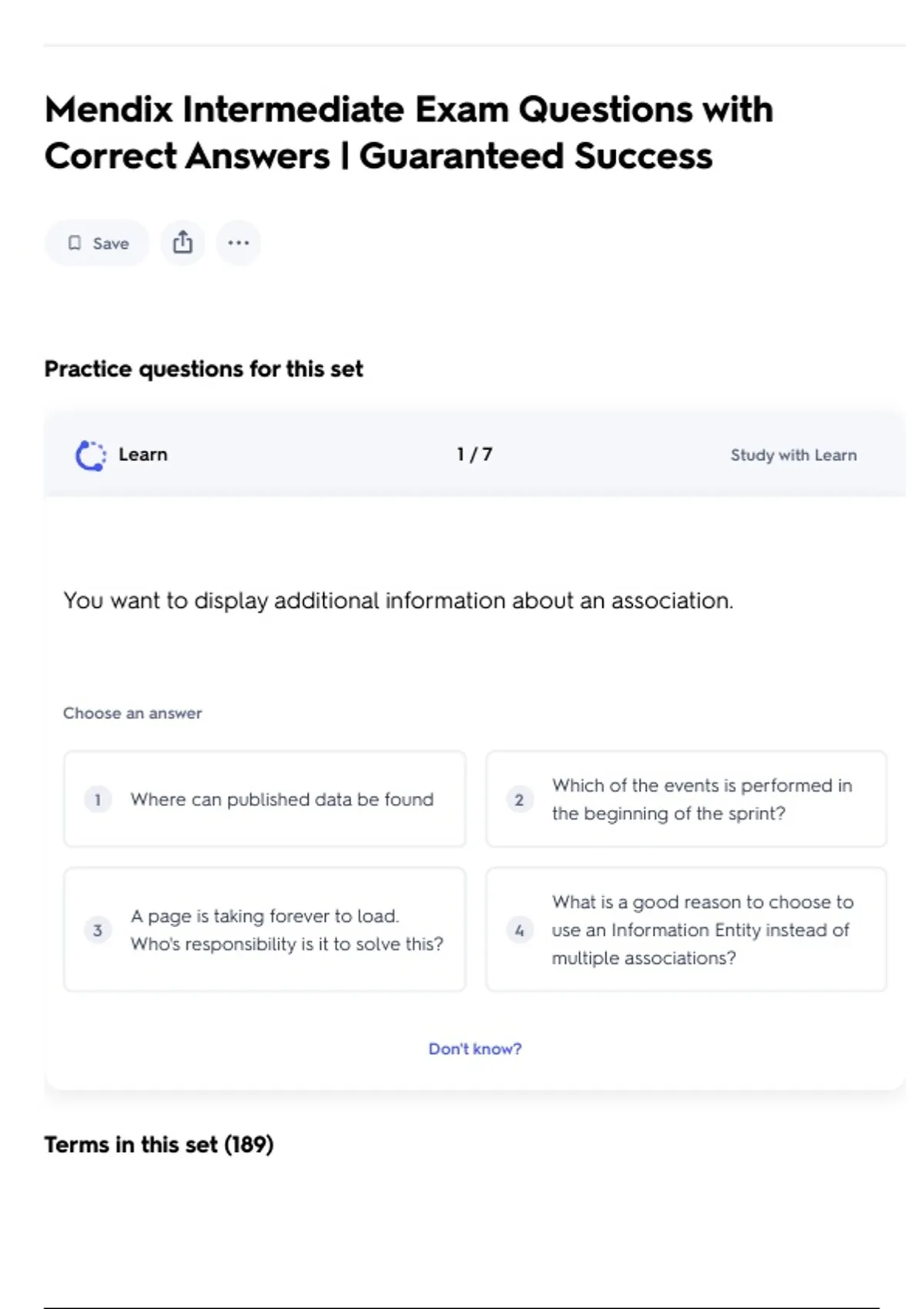The height and width of the screenshot is (1309, 924).
Task: Click the 'Learn' label in the card header
Action: (143, 454)
